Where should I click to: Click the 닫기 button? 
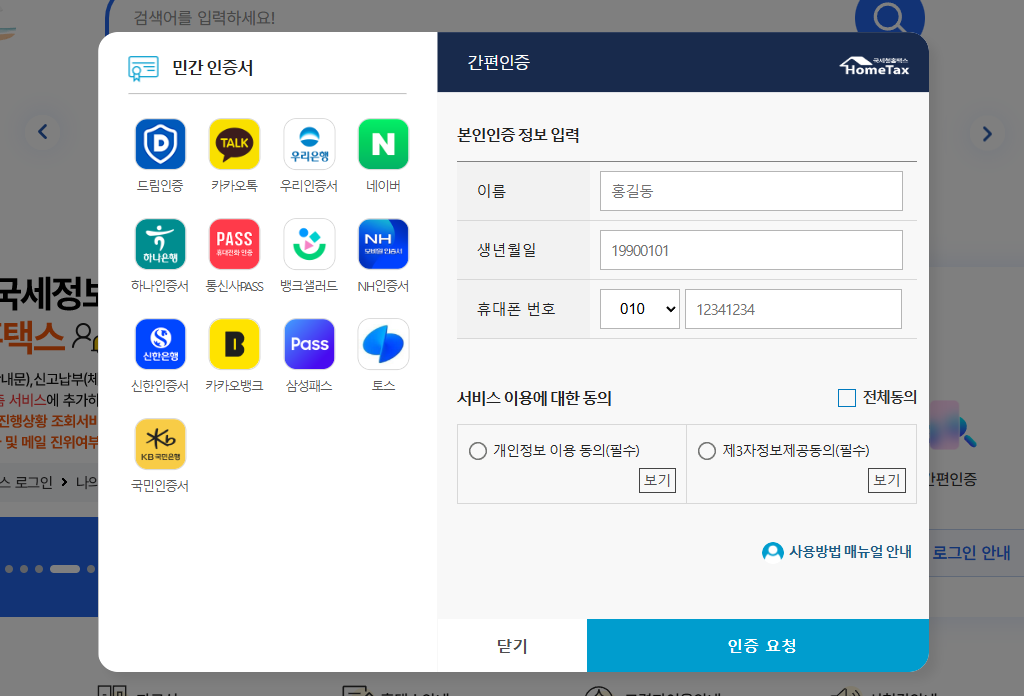(512, 646)
